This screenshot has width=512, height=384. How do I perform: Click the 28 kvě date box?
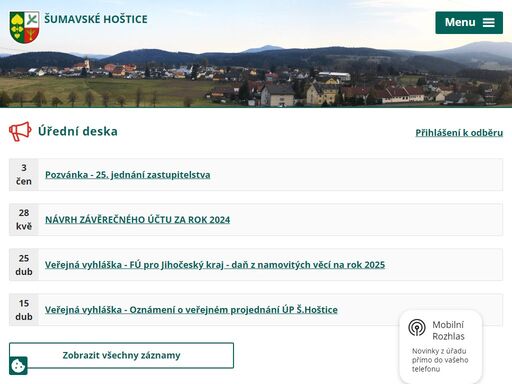tap(24, 220)
